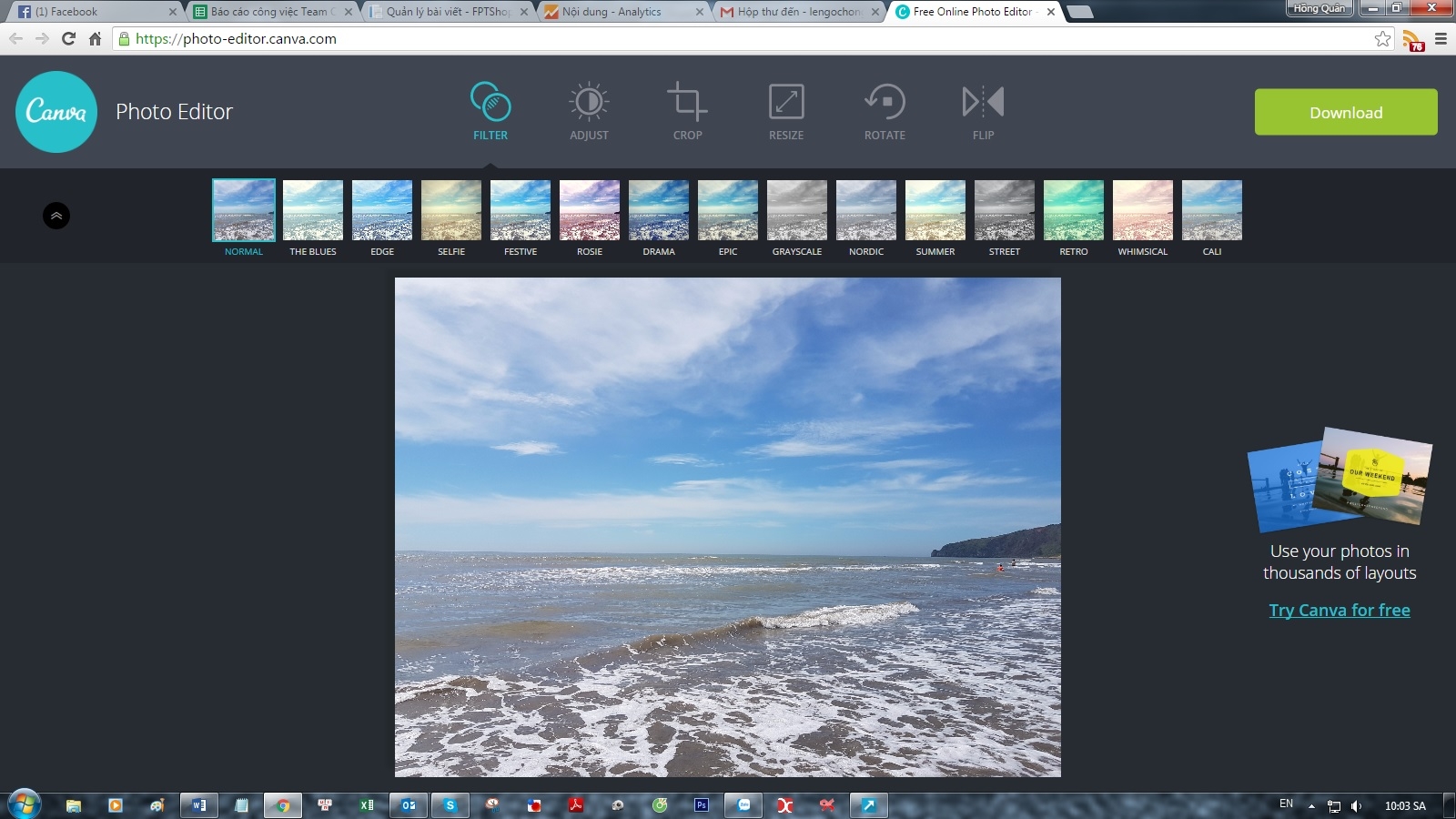Viewport: 1456px width, 819px height.
Task: Download the edited photo
Action: 1346,112
